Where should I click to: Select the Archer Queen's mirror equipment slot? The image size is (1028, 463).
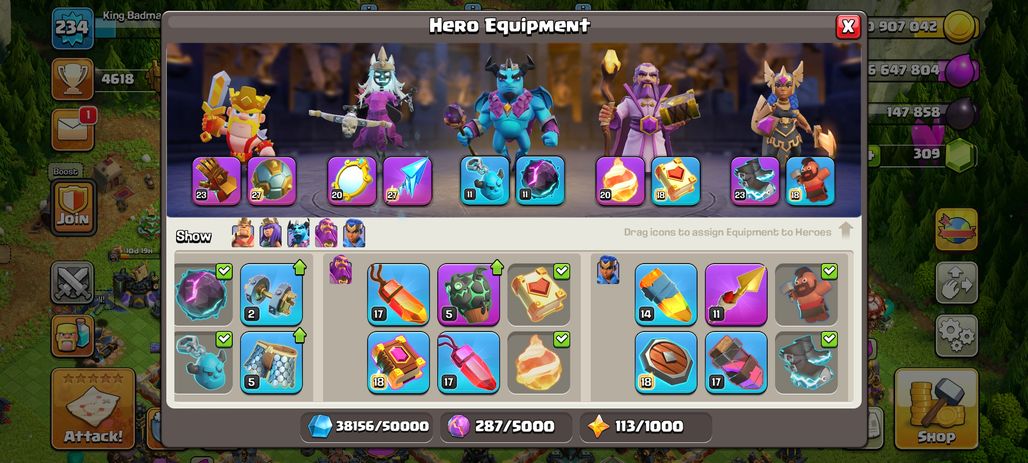pyautogui.click(x=352, y=181)
